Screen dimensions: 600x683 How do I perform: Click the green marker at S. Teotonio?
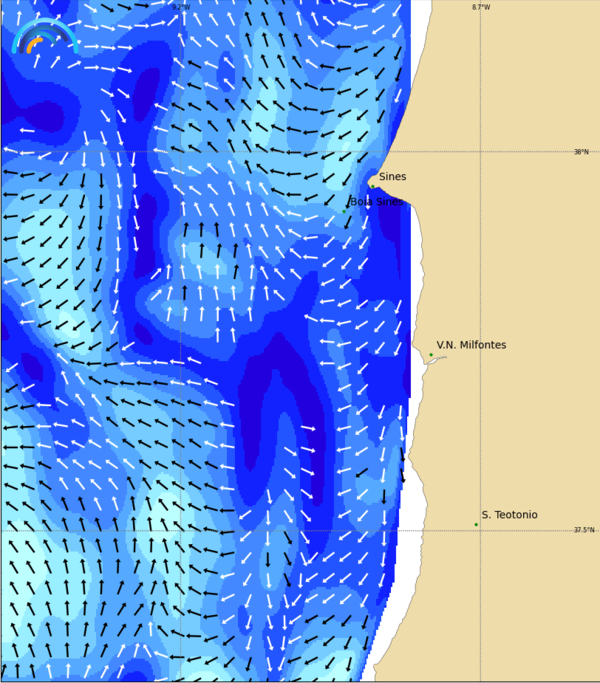point(476,525)
